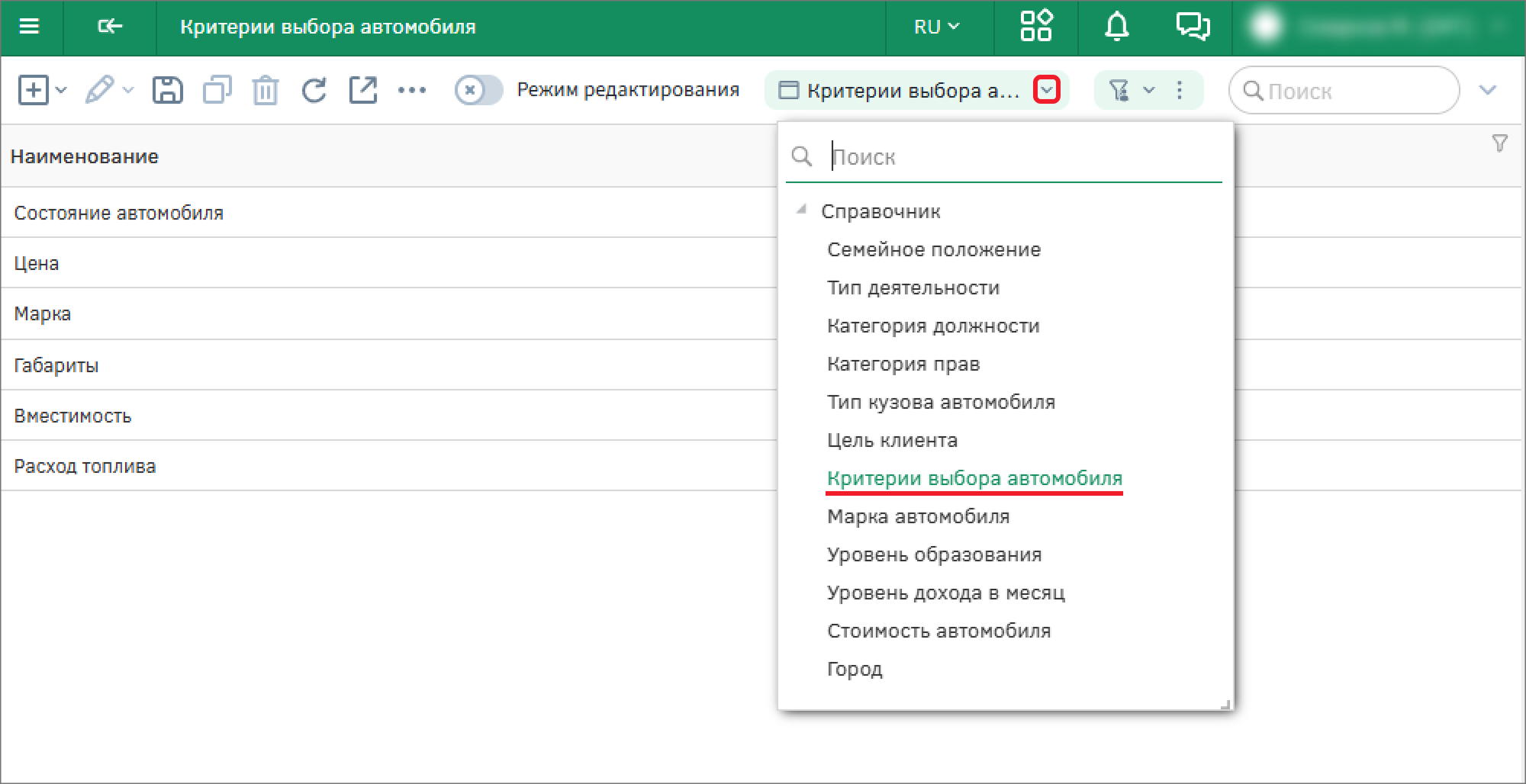
Task: Expand the add record dropdown arrow
Action: (x=62, y=90)
